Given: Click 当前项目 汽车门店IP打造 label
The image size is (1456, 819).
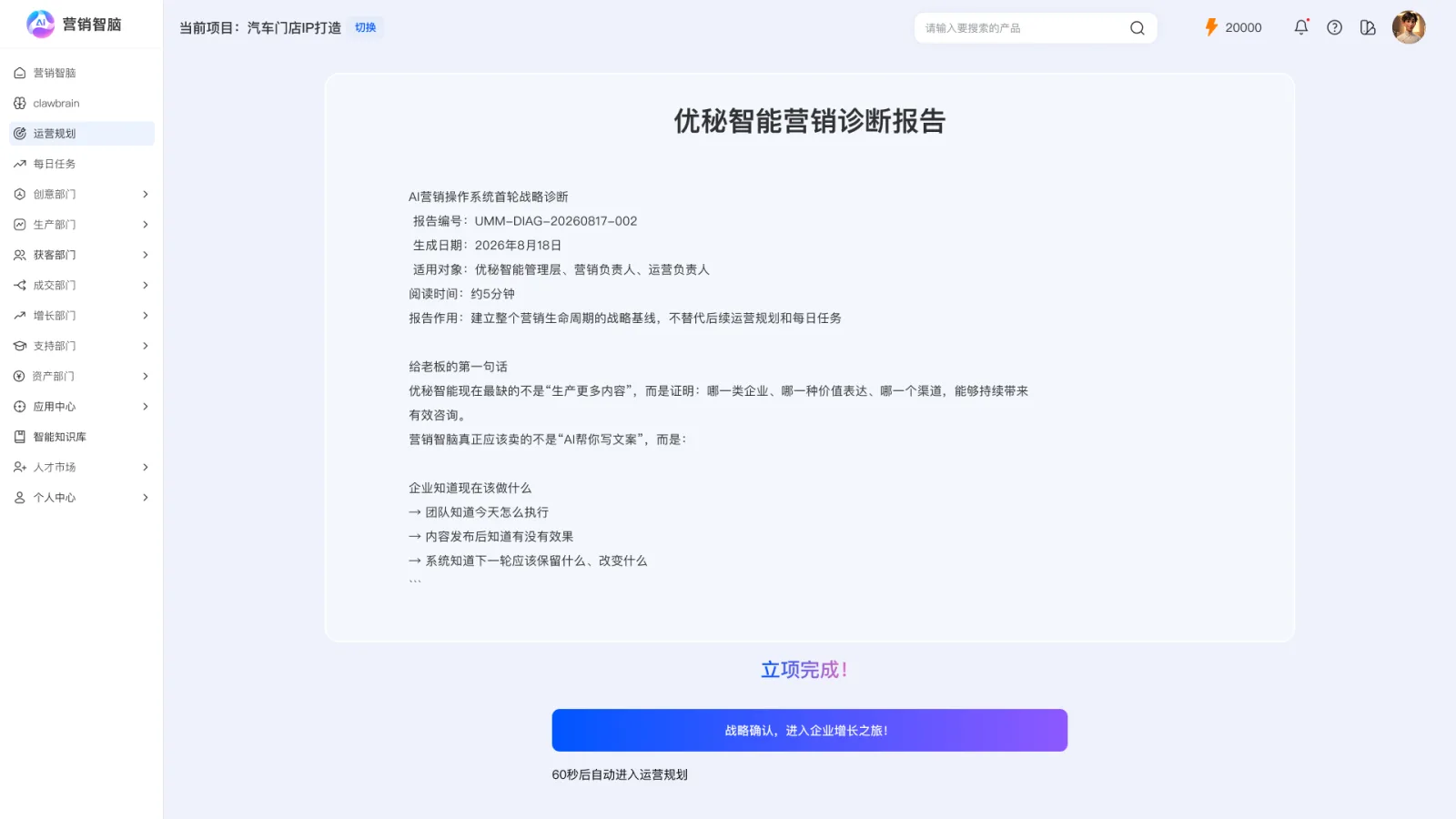Looking at the screenshot, I should 260,27.
